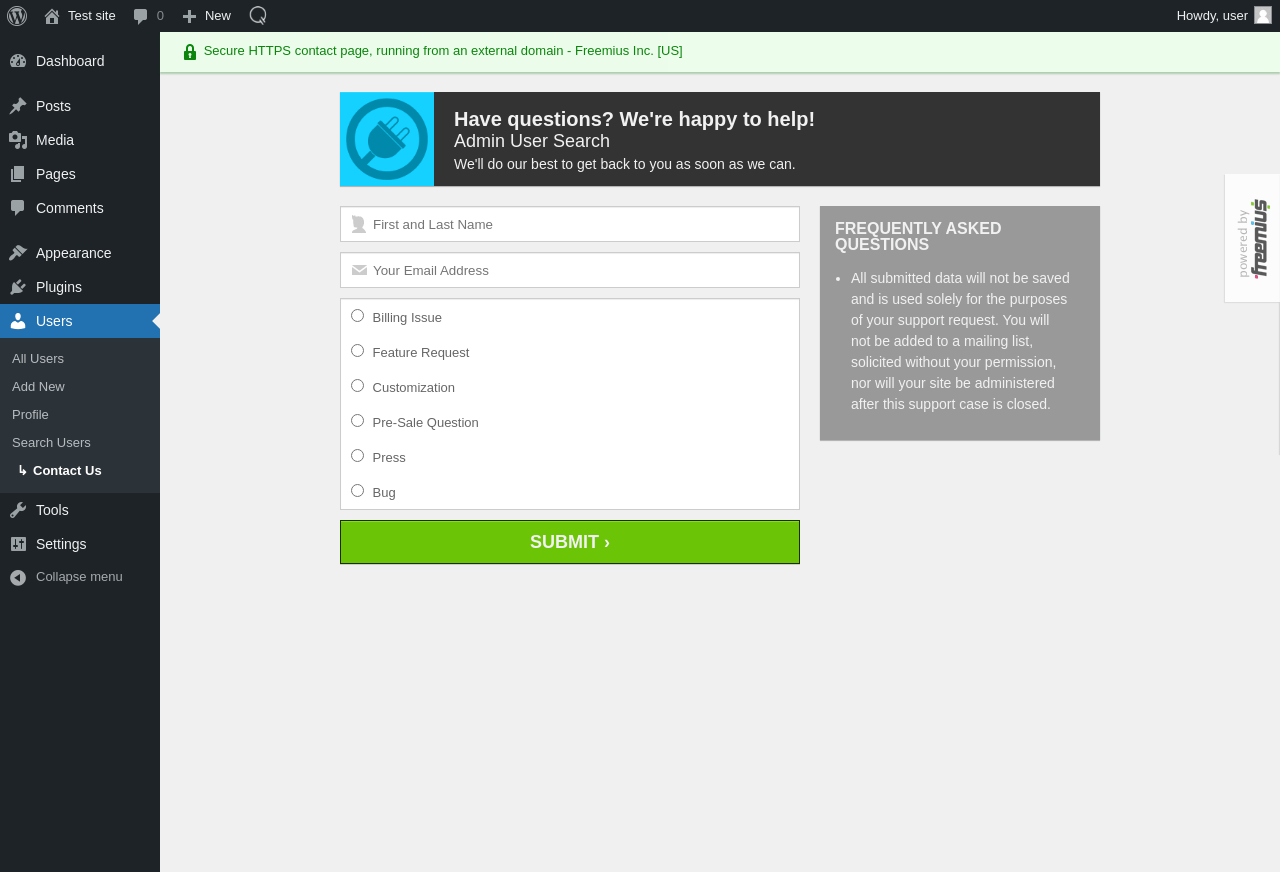The width and height of the screenshot is (1280, 872).
Task: Click the Collapse menu arrow icon
Action: pos(18,578)
